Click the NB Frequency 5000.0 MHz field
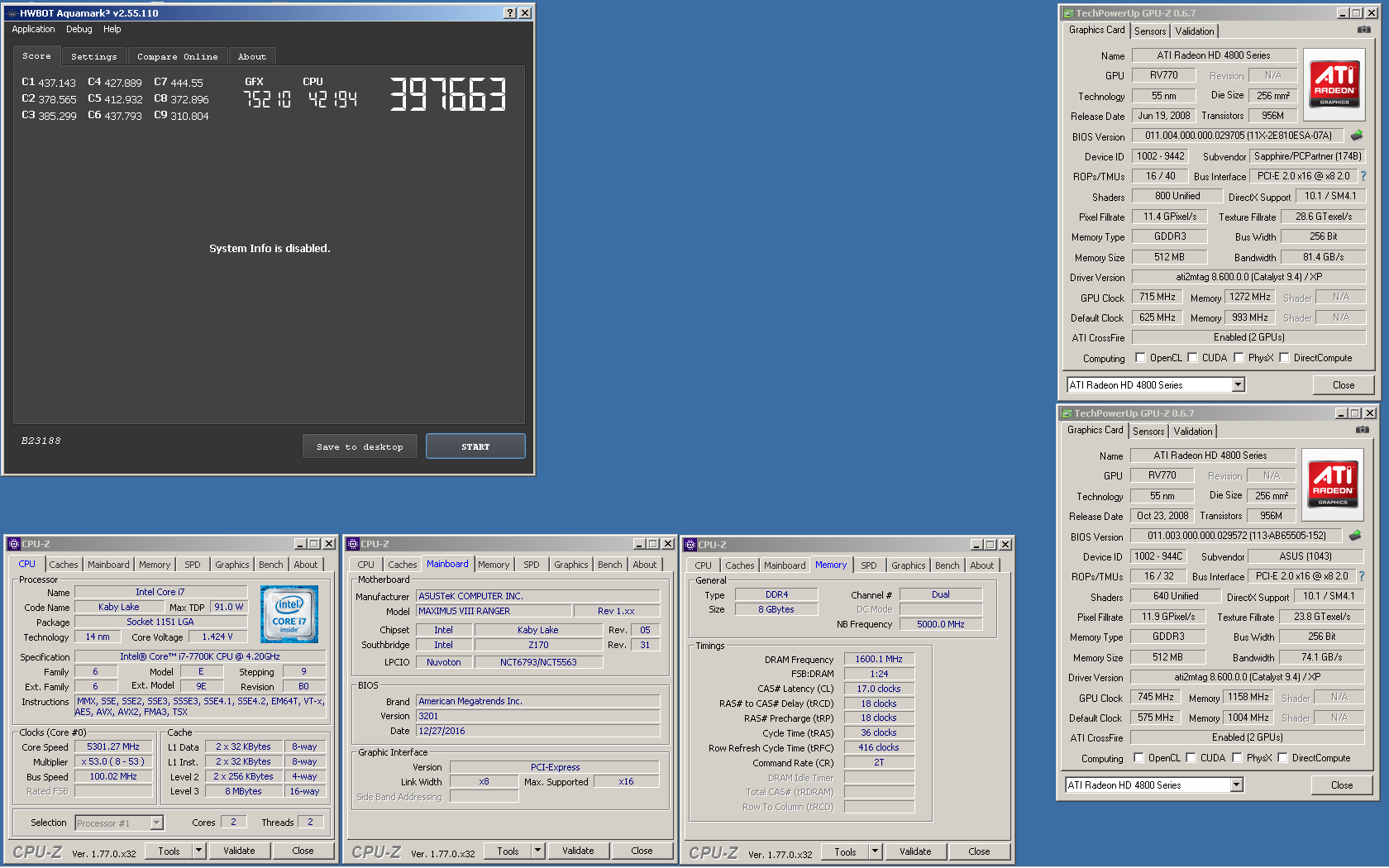 (x=940, y=624)
